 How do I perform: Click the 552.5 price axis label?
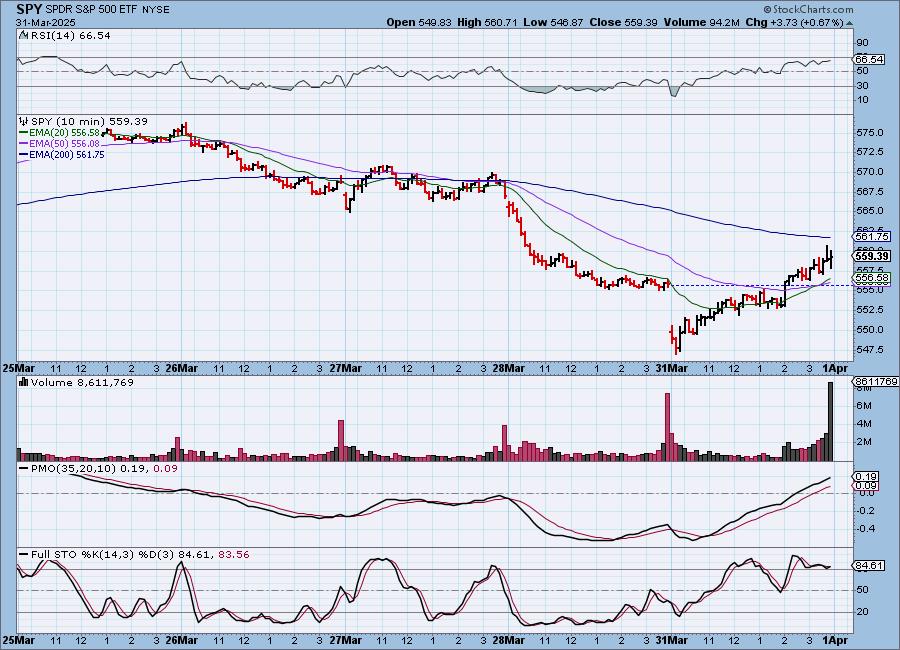tap(869, 309)
